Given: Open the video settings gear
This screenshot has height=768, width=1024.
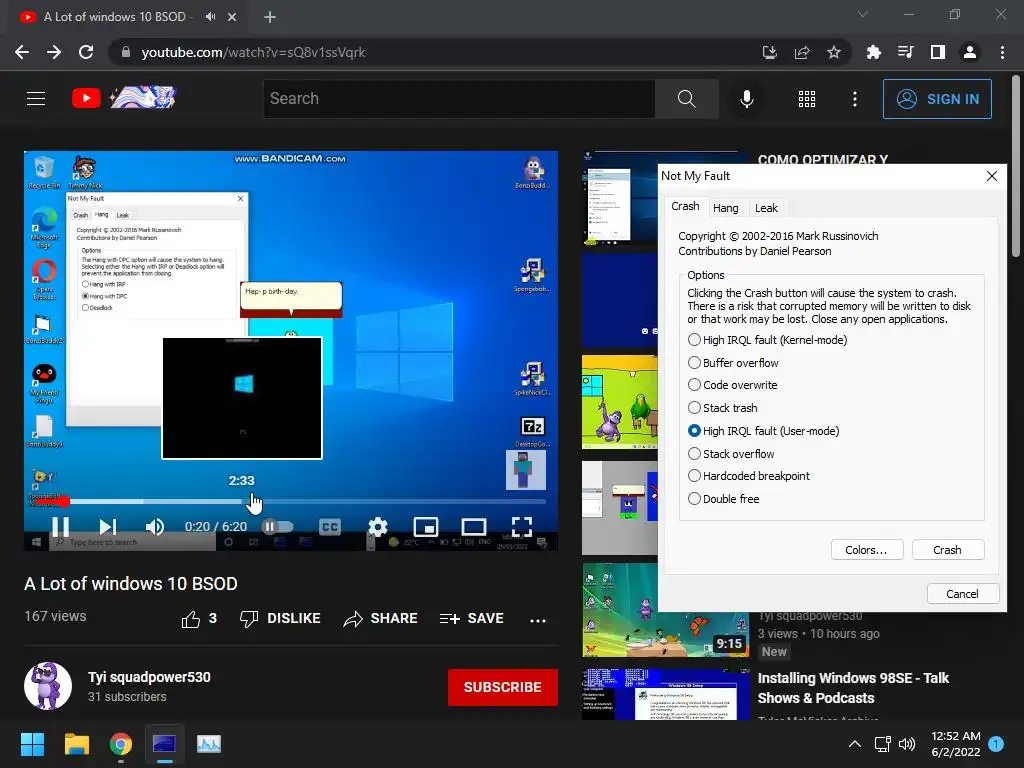Looking at the screenshot, I should (377, 526).
